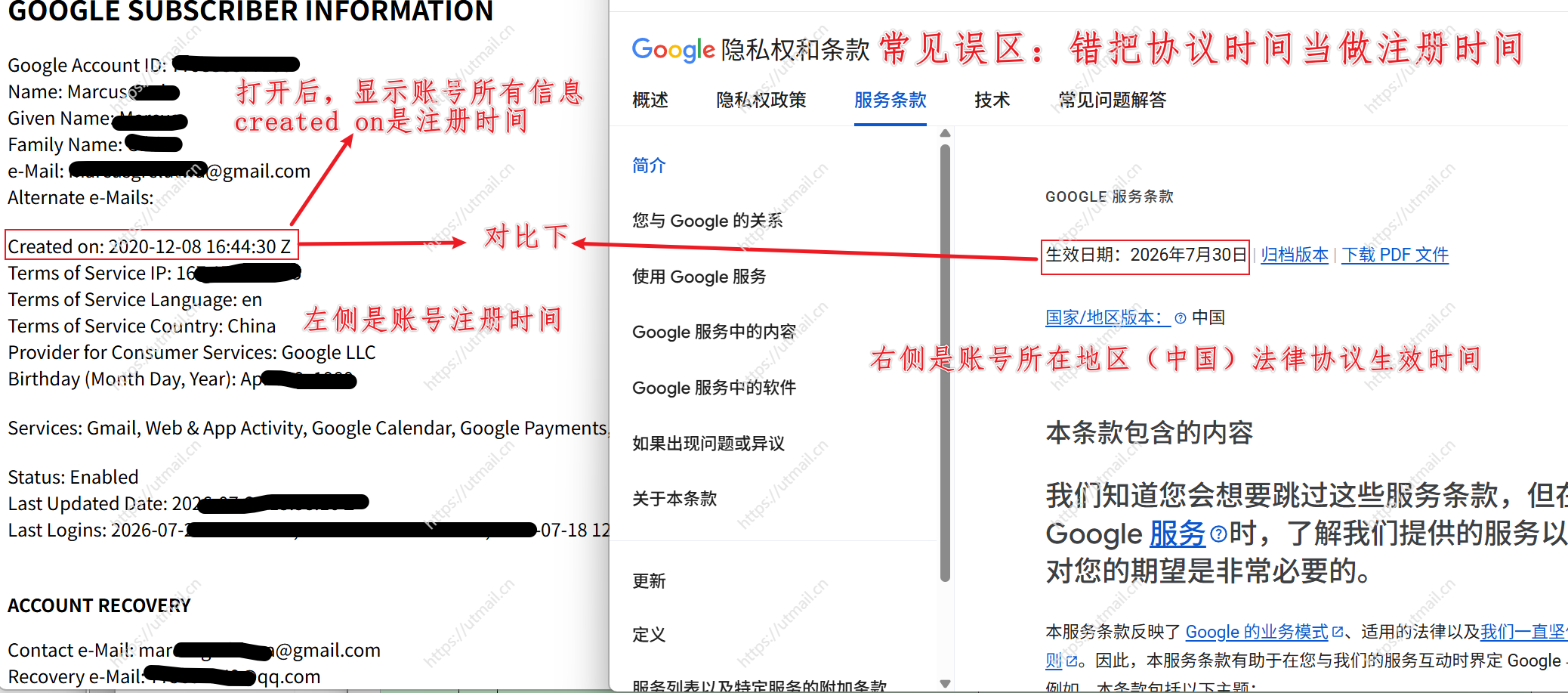Click the Last Logins: line
1568x693 pixels.
pos(308,531)
